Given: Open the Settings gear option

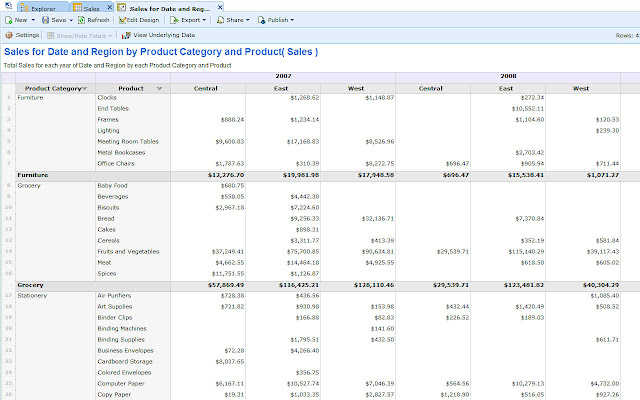Looking at the screenshot, I should tap(22, 34).
